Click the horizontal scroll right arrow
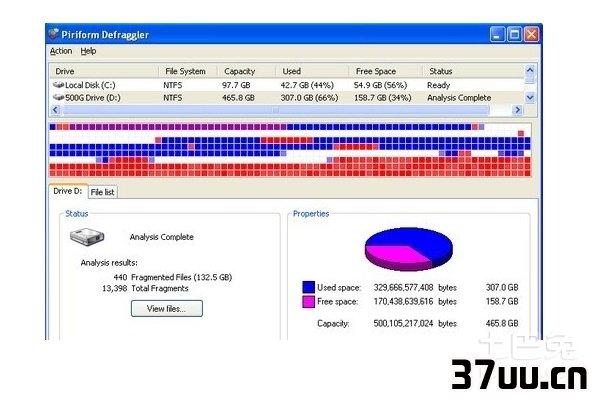 [517, 110]
